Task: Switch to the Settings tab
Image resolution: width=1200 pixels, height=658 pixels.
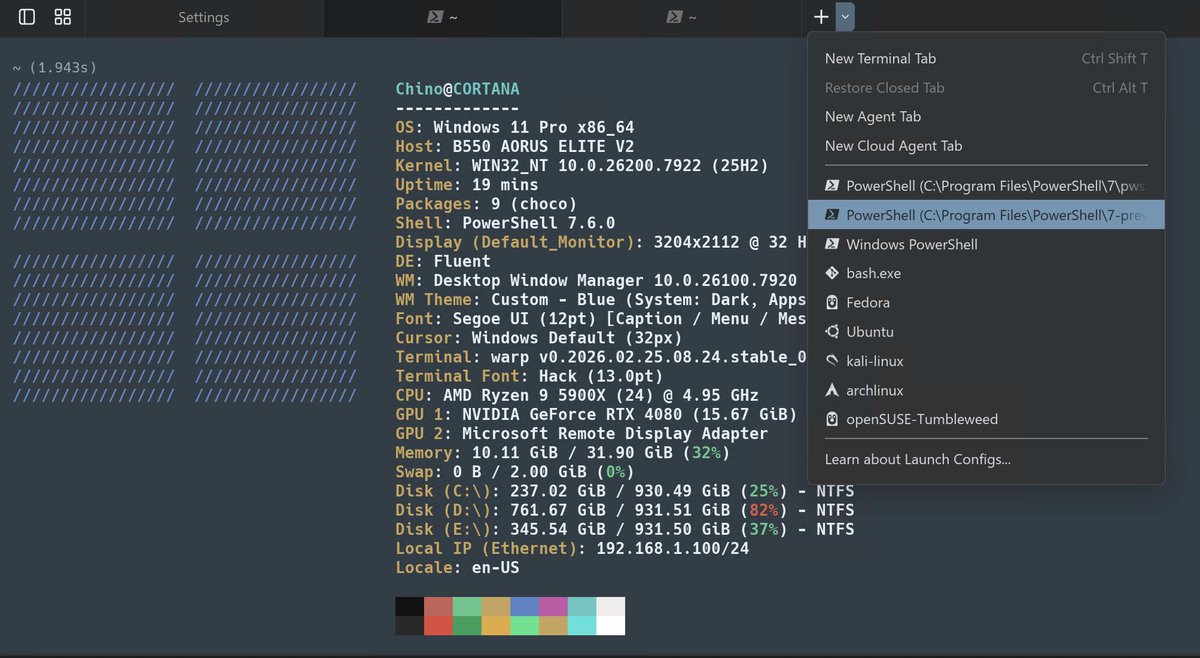Action: coord(204,17)
